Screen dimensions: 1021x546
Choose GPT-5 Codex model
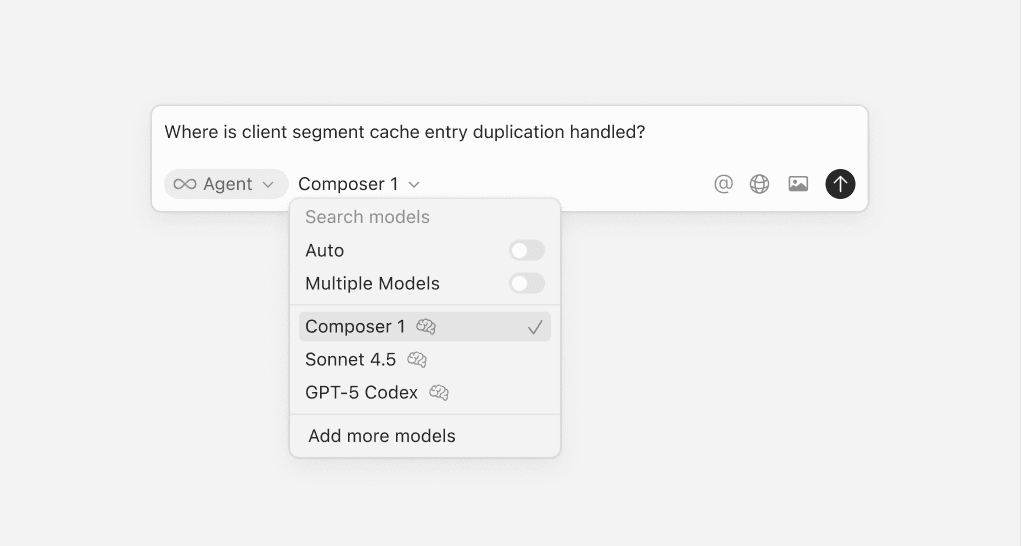point(361,393)
